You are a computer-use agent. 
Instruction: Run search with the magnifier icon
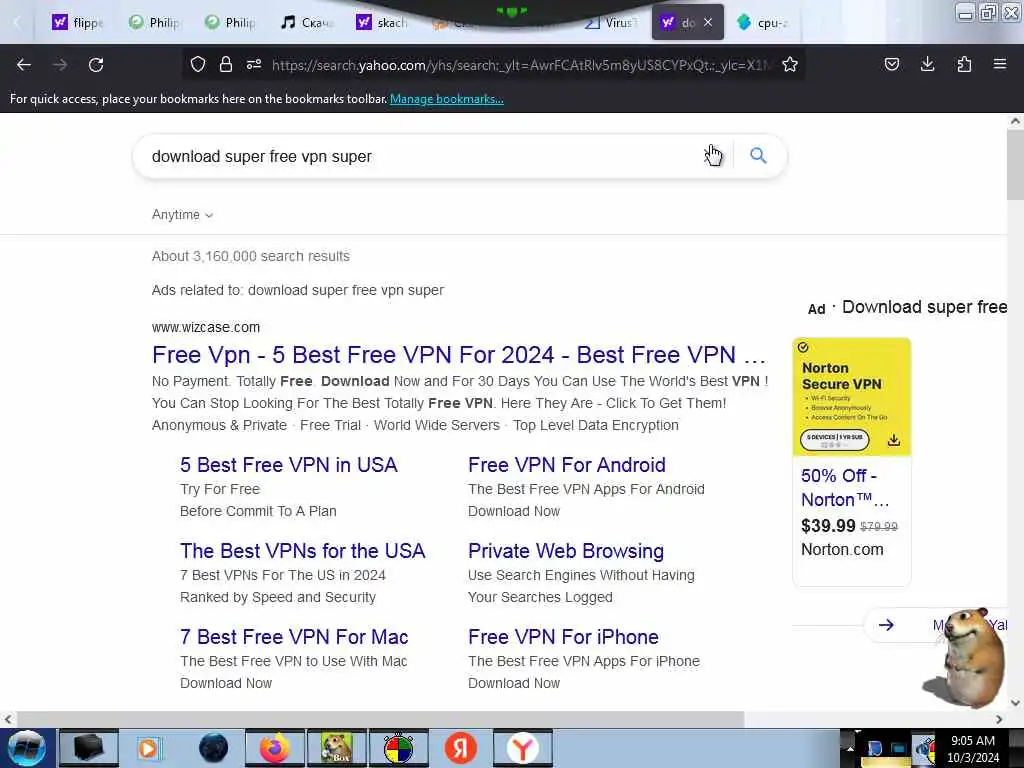pos(758,155)
